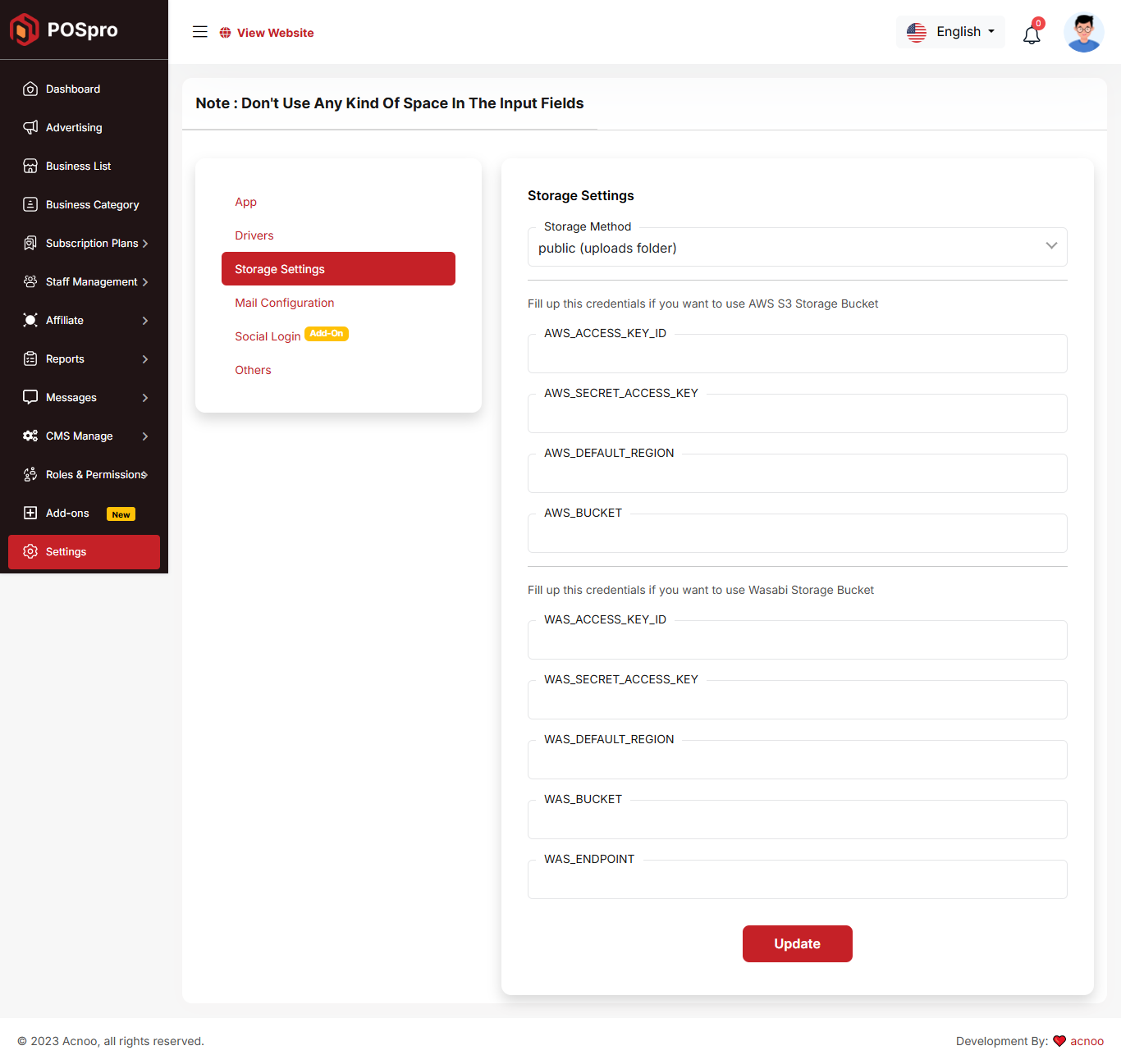The image size is (1121, 1064).
Task: Focus the WAS_BUCKET field
Action: point(797,820)
